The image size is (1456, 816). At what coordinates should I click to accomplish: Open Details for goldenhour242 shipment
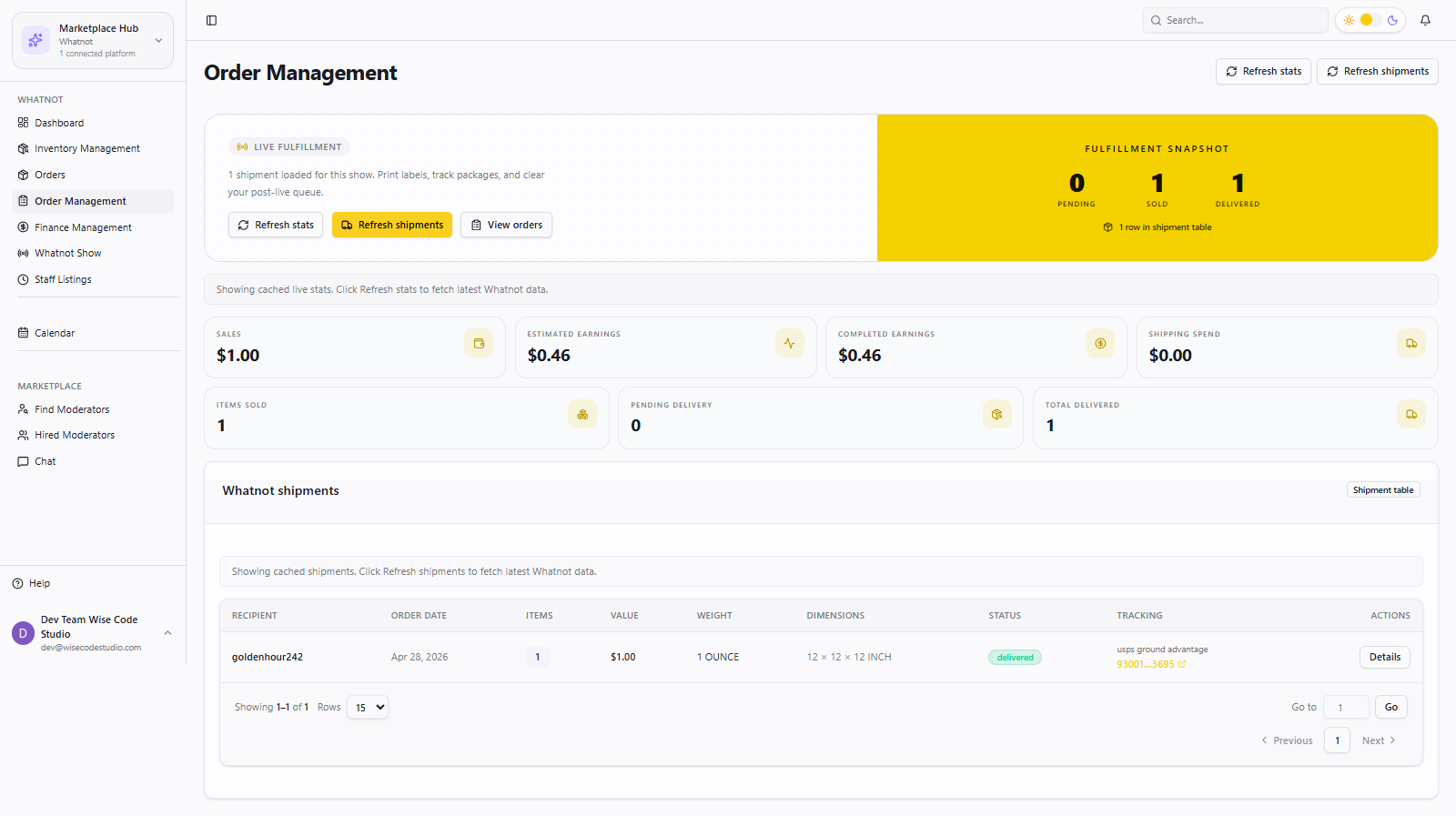point(1384,657)
